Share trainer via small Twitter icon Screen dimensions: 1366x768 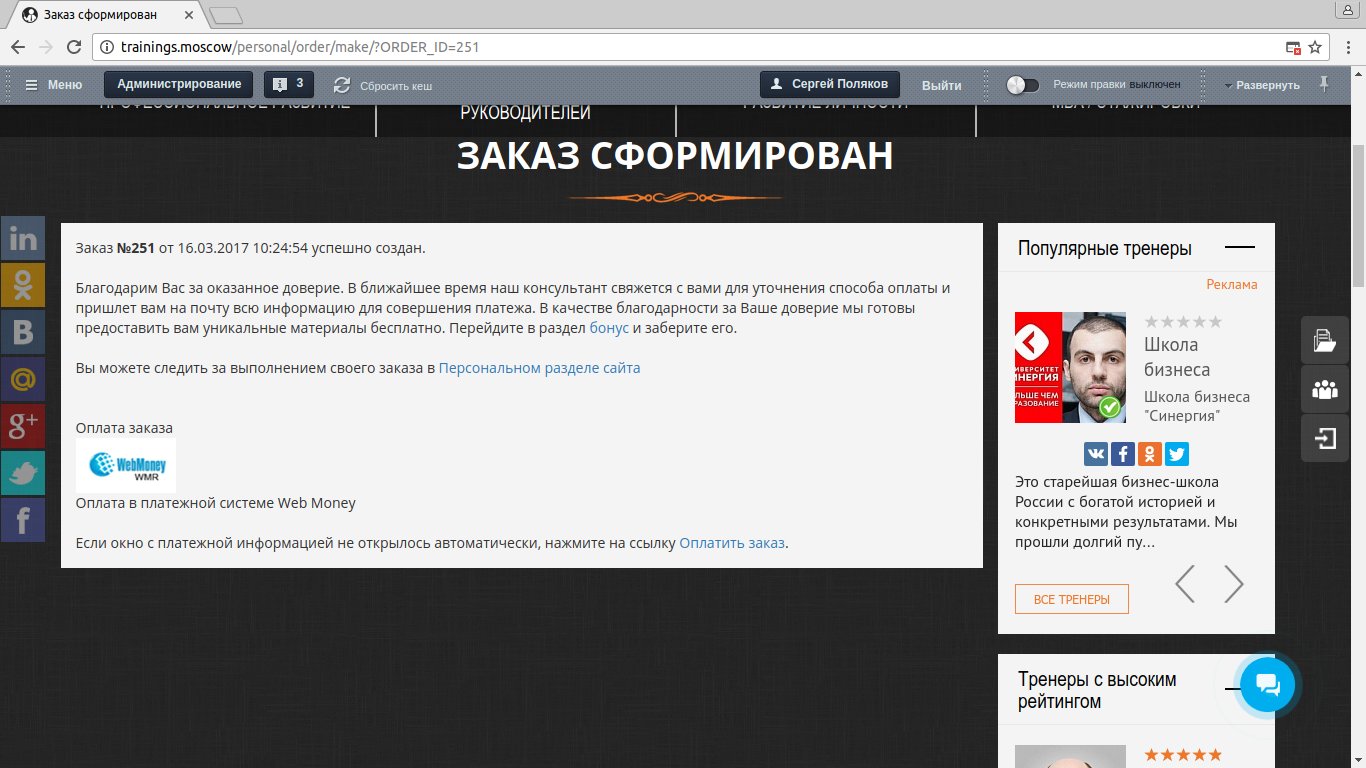pyautogui.click(x=1176, y=454)
